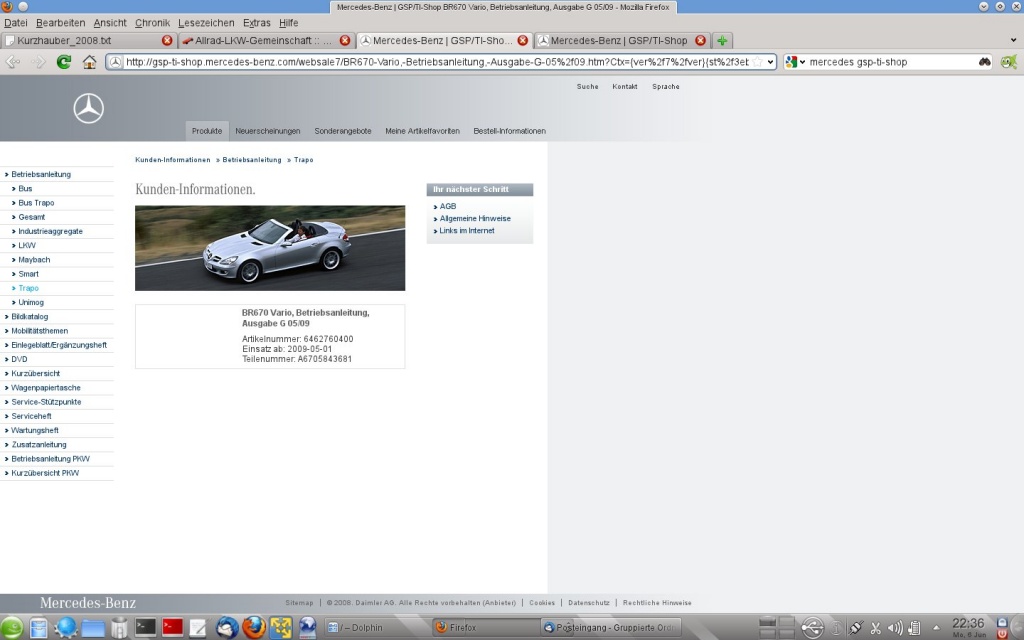Open the yellow arrows icon in the panel

[281, 628]
